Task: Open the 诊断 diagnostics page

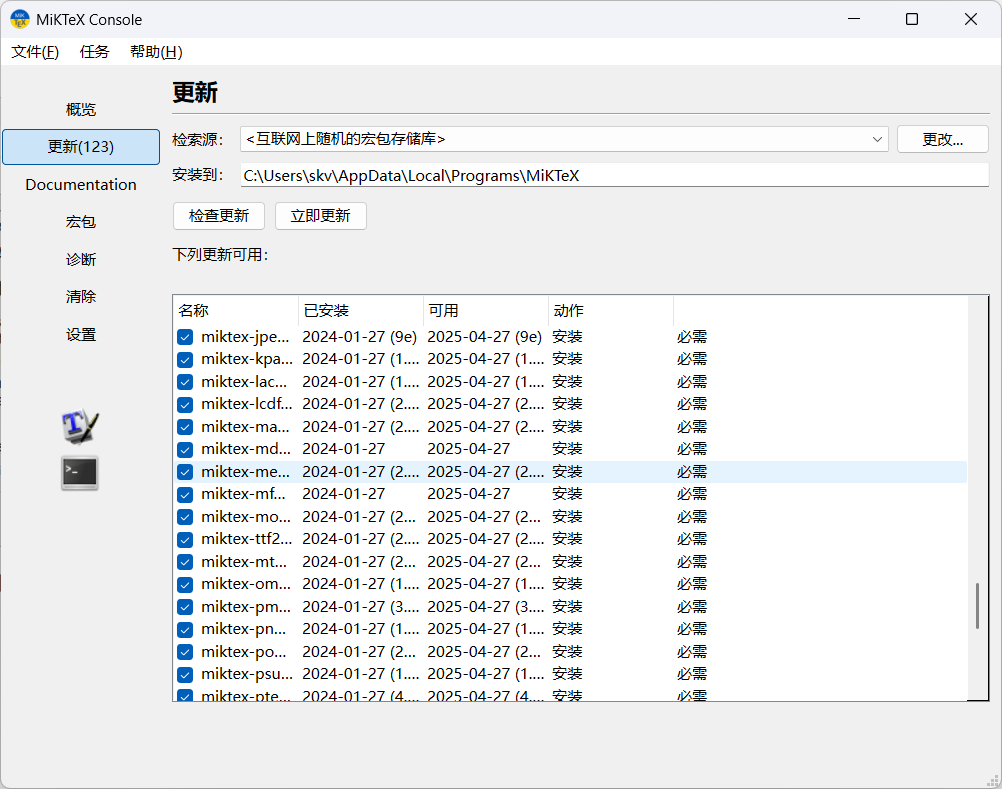Action: 81,259
